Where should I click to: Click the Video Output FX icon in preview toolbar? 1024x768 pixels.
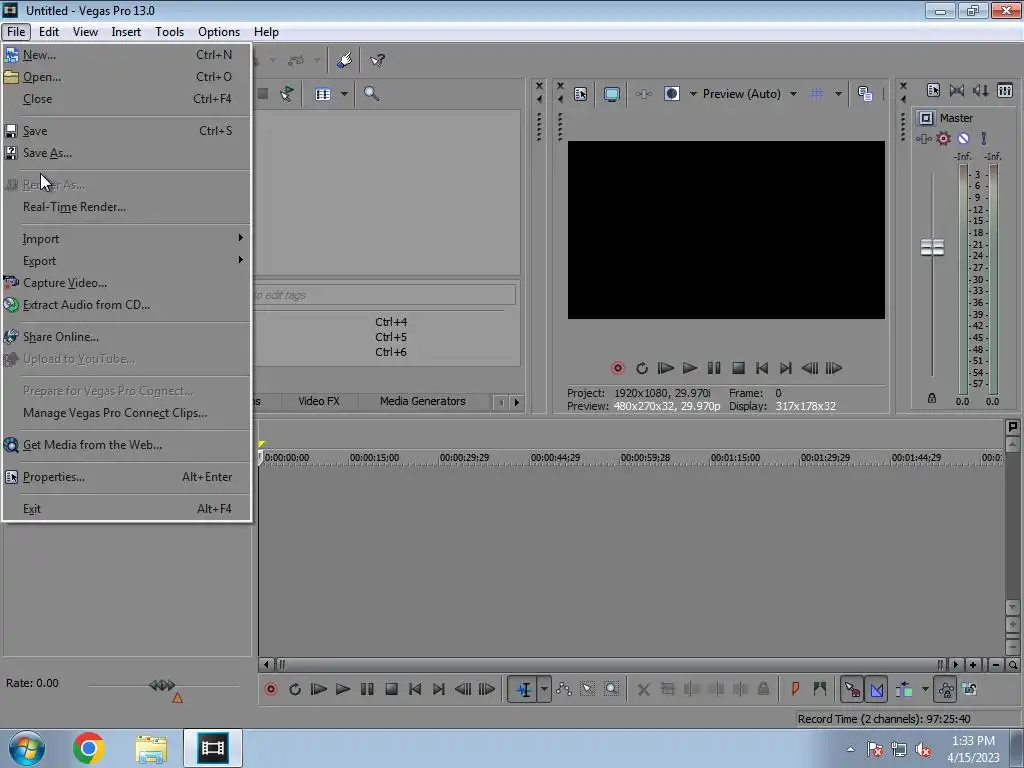(644, 94)
